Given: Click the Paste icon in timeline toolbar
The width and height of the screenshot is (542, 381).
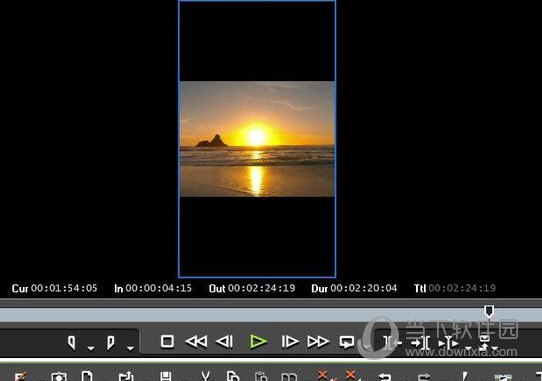Looking at the screenshot, I should click(x=261, y=376).
